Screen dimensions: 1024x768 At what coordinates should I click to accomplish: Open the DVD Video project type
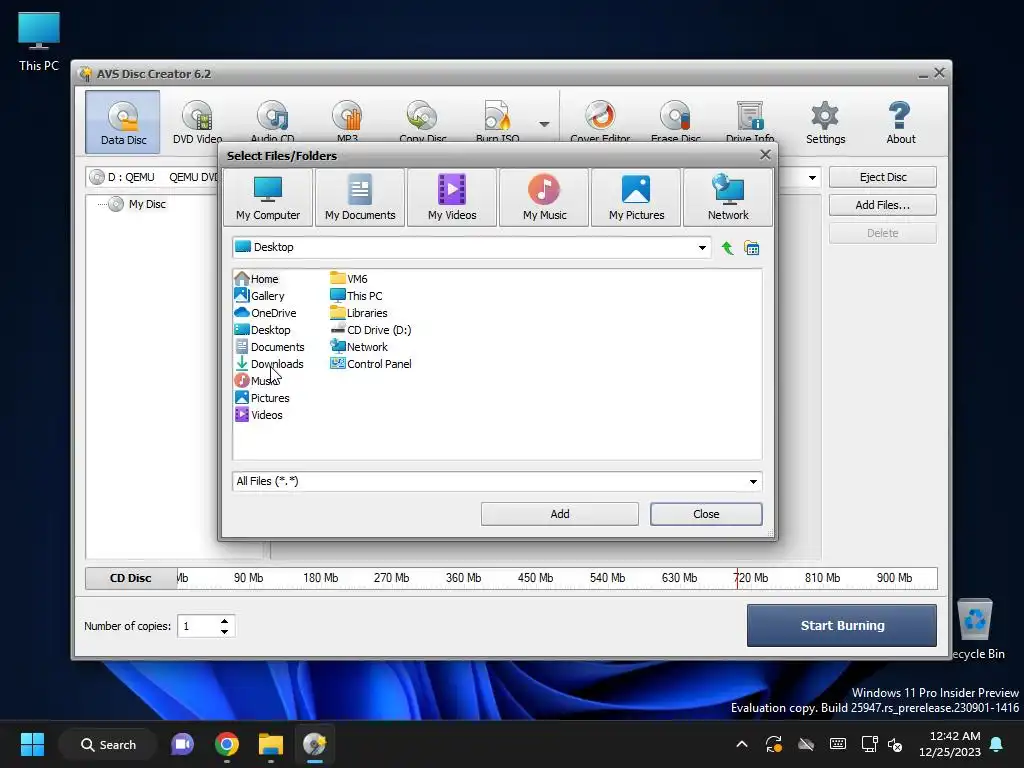click(197, 122)
